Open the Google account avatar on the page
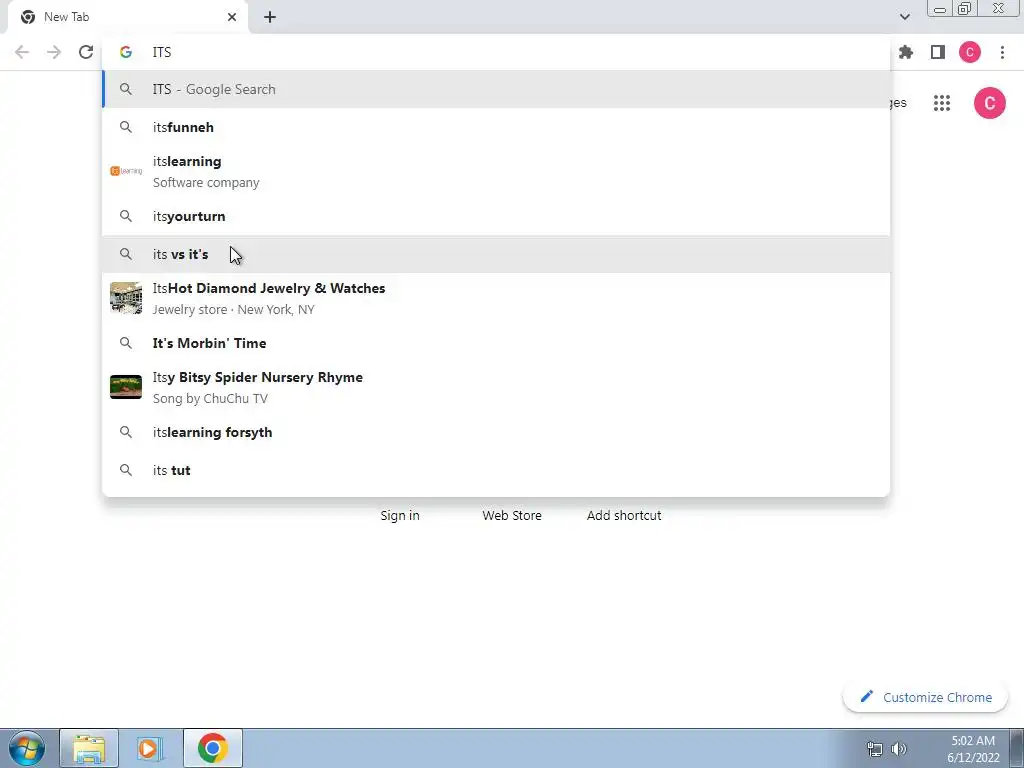The width and height of the screenshot is (1024, 768). pos(989,103)
